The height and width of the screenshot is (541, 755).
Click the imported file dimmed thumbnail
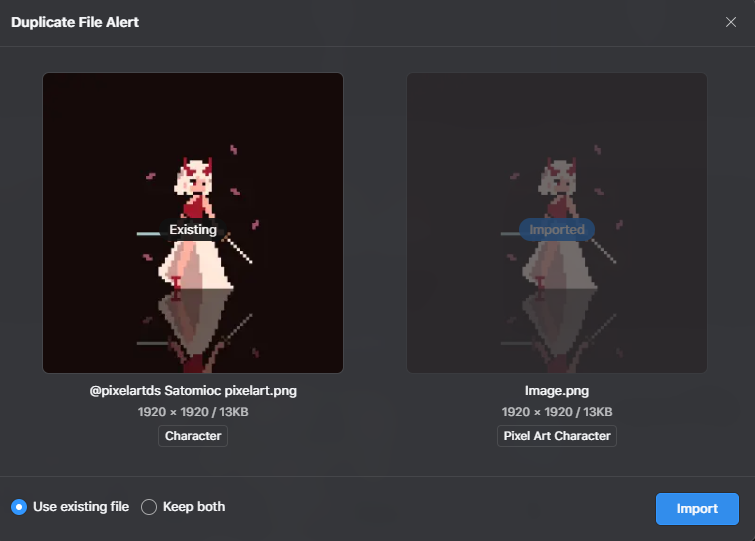[557, 223]
